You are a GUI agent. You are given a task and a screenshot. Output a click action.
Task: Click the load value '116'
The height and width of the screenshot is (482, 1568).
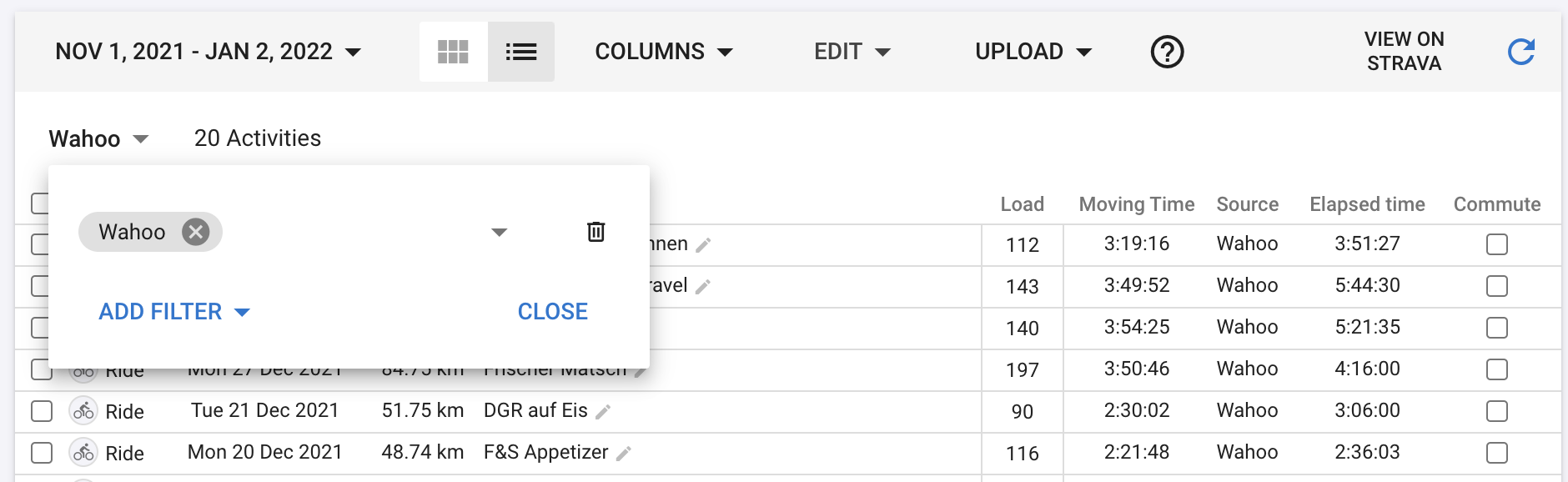pos(1023,453)
